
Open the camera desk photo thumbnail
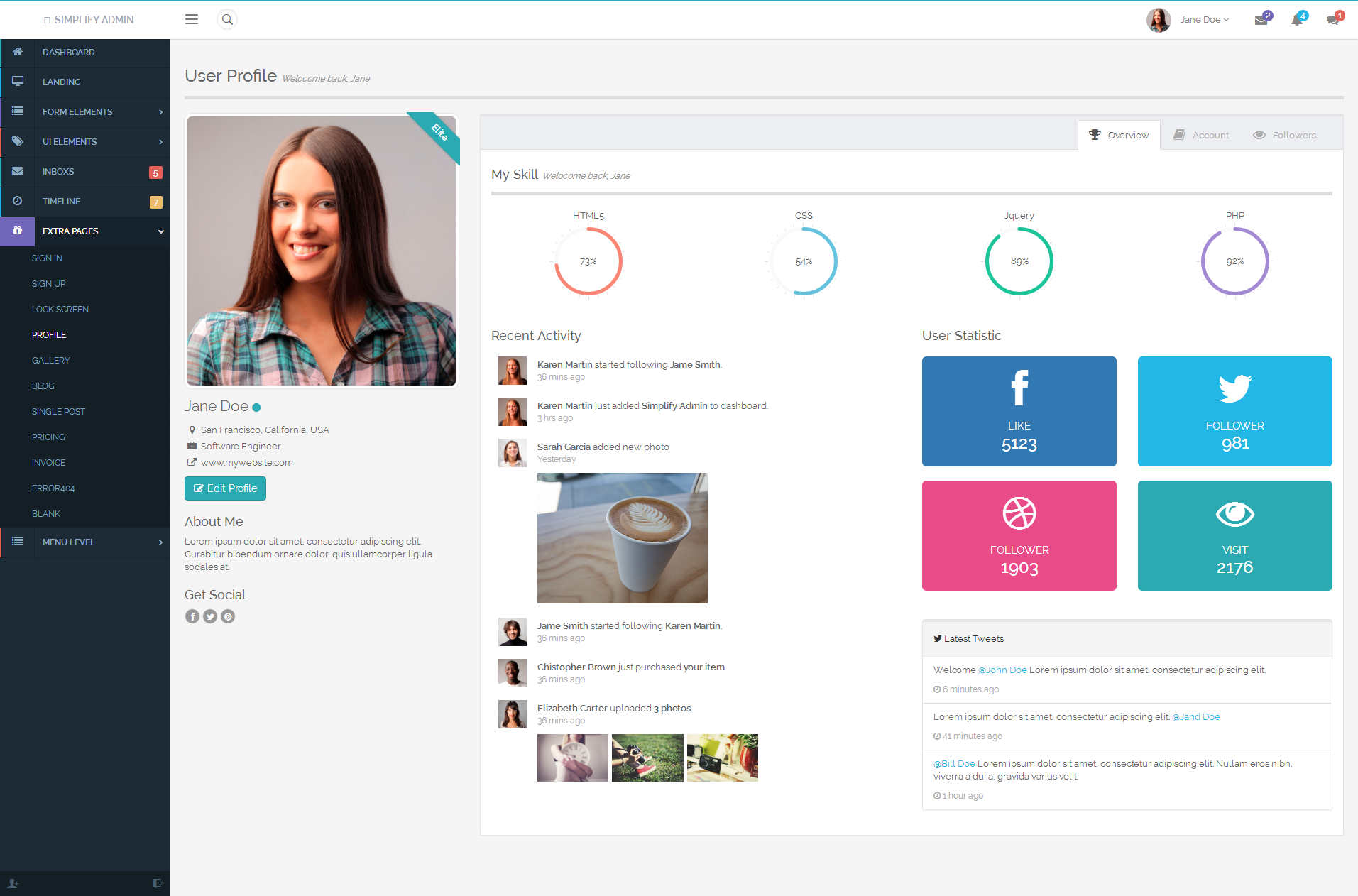tap(723, 758)
